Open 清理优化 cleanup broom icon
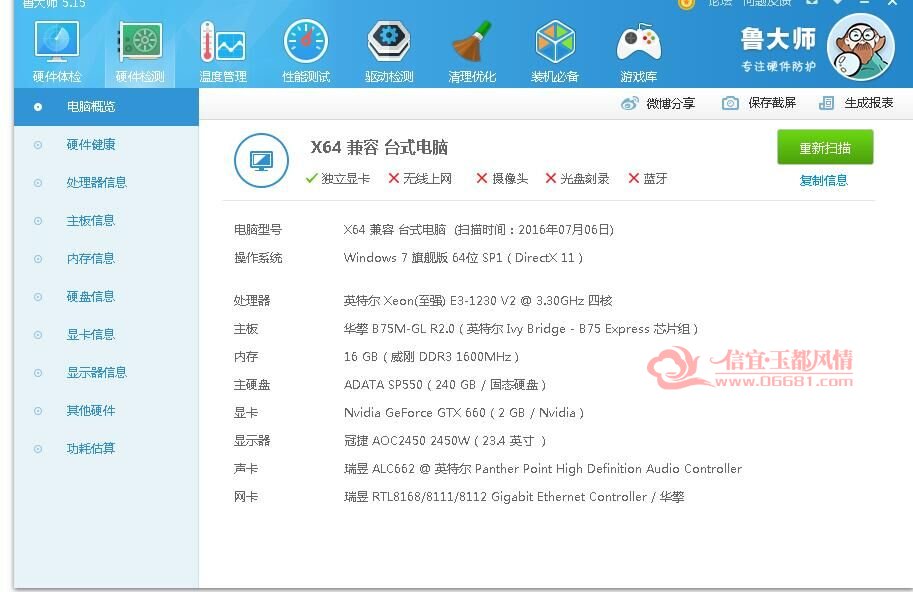This screenshot has height=592, width=913. tap(472, 41)
